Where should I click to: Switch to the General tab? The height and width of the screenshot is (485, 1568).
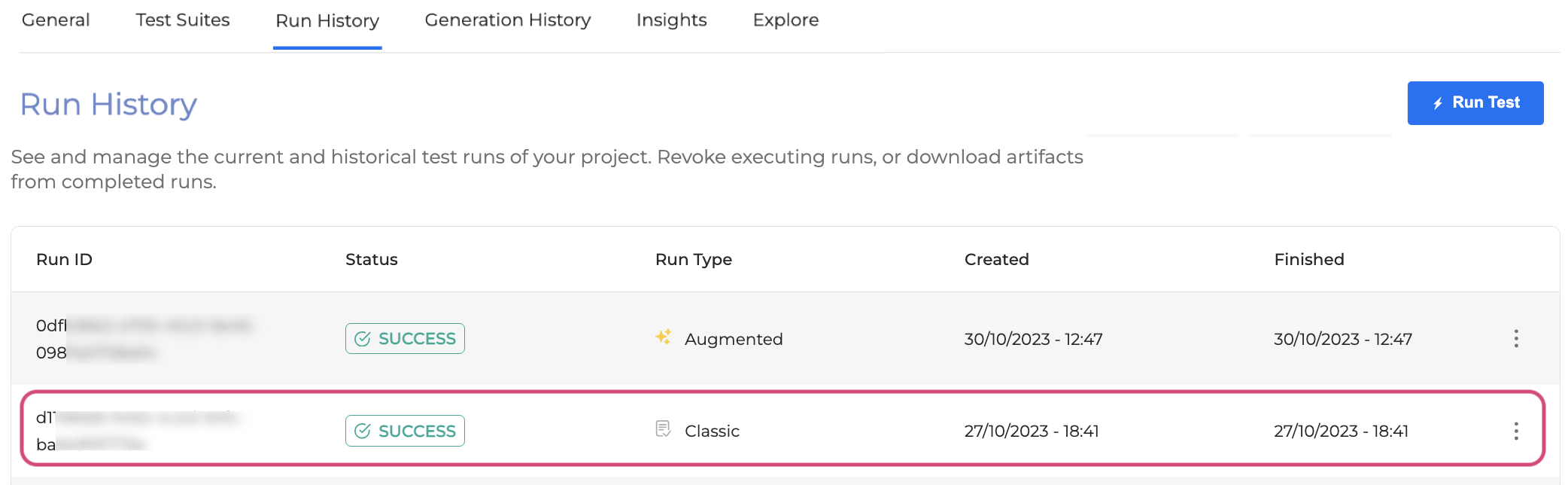[56, 20]
